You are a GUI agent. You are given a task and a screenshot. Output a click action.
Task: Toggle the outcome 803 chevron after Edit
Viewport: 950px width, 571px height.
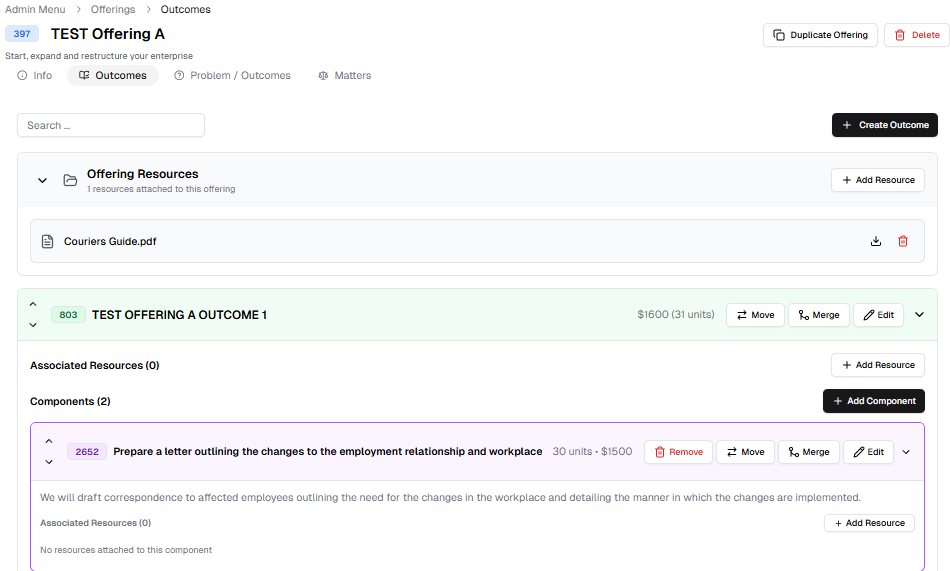pyautogui.click(x=919, y=315)
